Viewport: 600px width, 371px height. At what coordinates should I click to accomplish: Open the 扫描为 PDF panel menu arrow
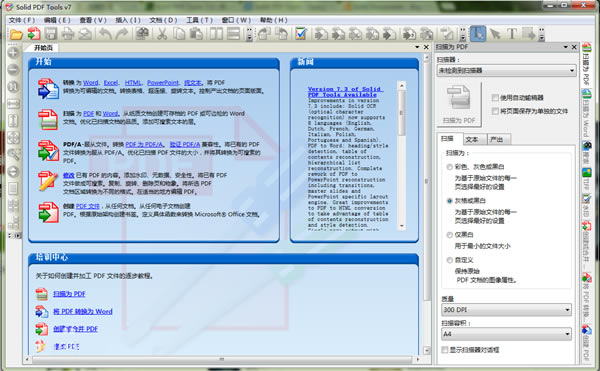pyautogui.click(x=565, y=47)
